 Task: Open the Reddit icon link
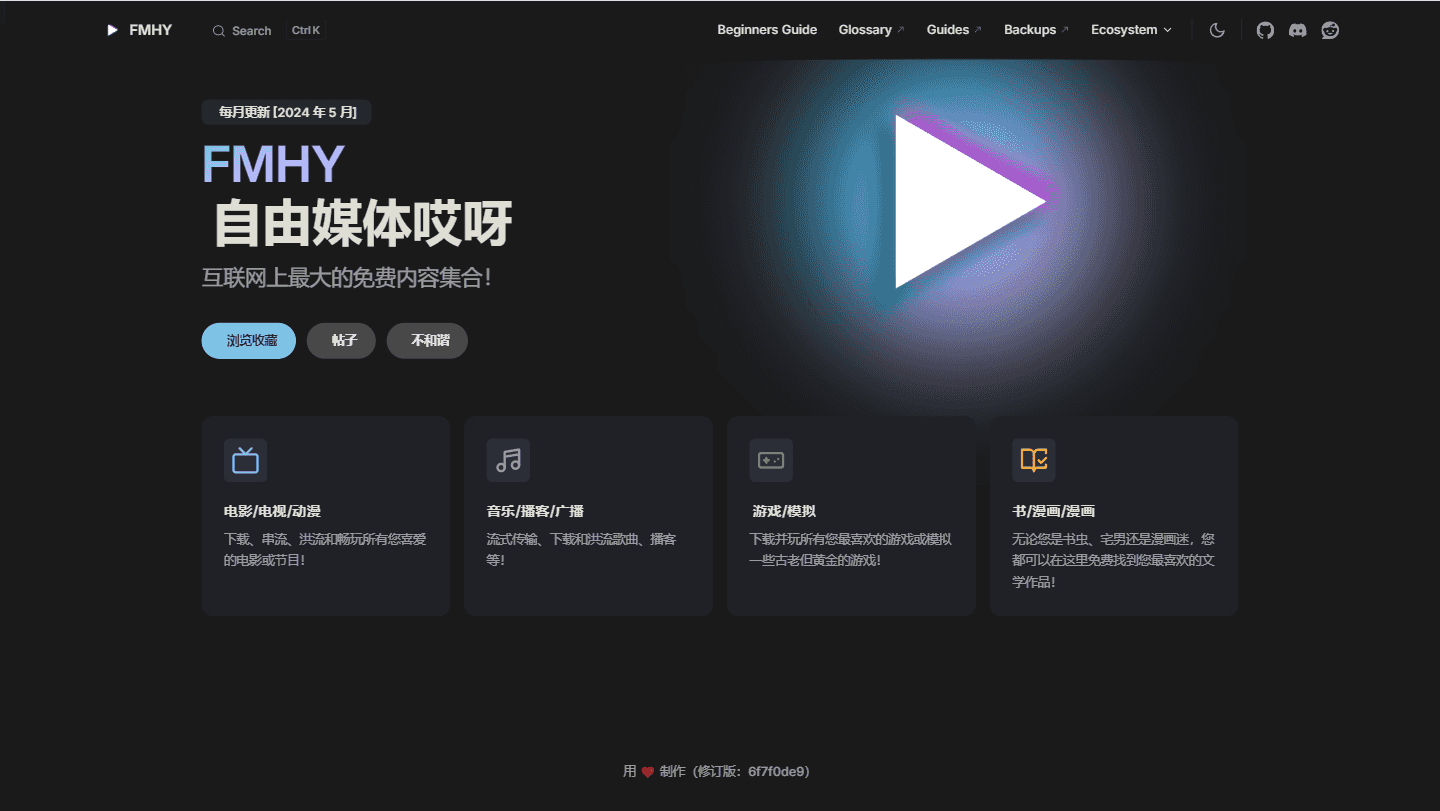(1330, 30)
